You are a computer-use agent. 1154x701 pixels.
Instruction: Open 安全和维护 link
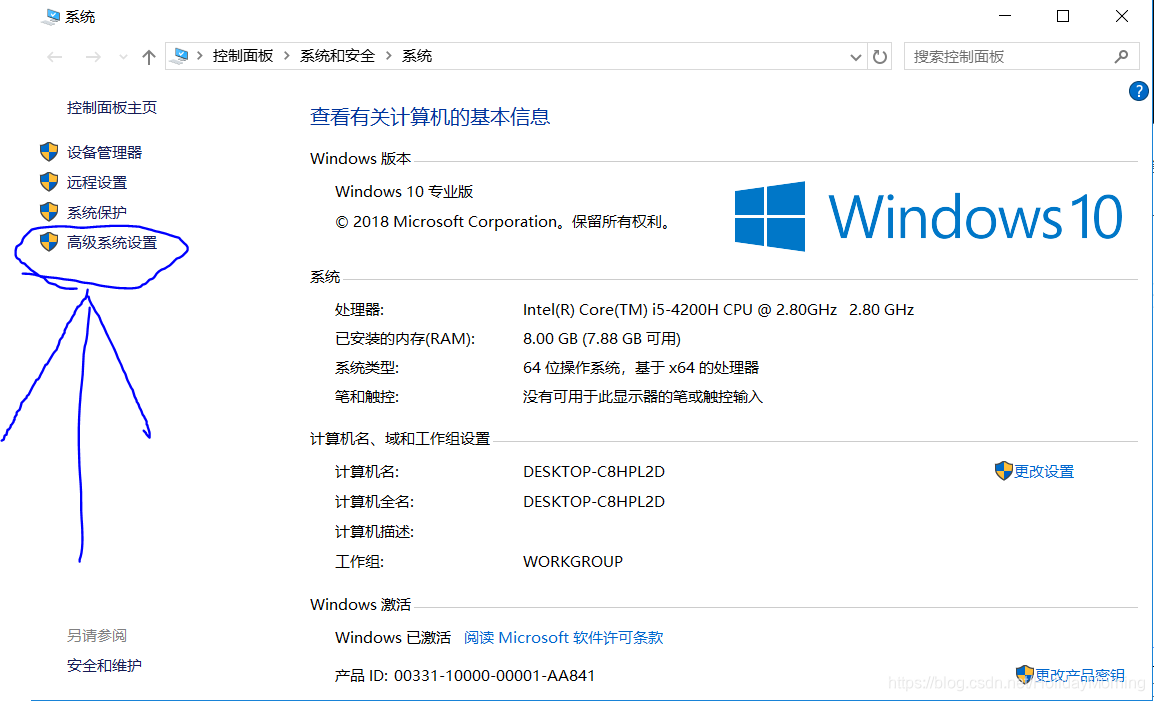pyautogui.click(x=105, y=666)
